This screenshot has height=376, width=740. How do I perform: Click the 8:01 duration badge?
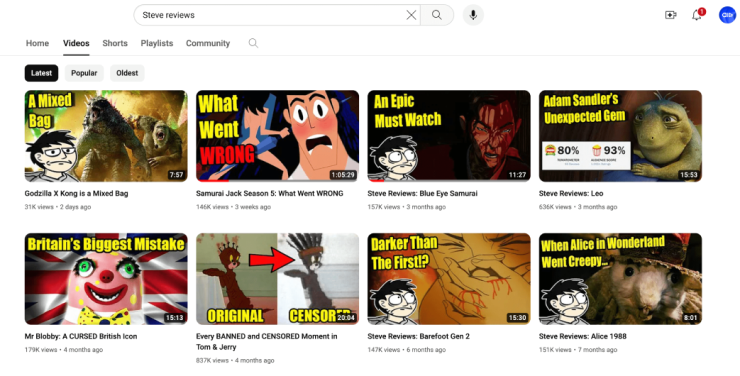[x=690, y=318]
